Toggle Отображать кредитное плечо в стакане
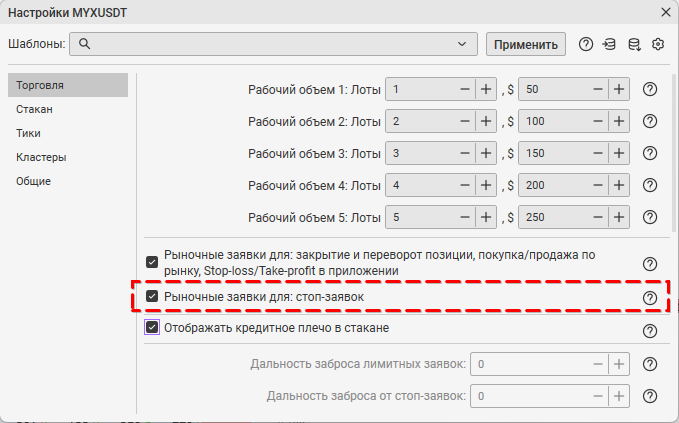Screen dimensions: 679x423 point(152,327)
